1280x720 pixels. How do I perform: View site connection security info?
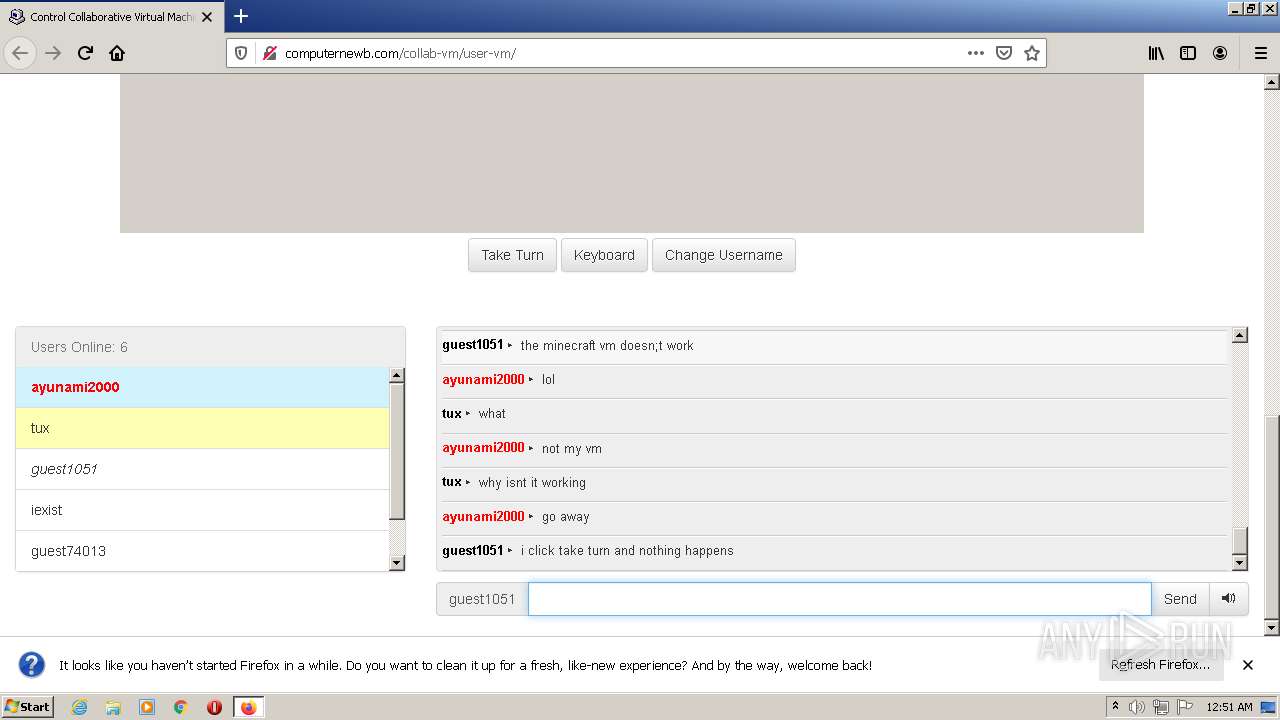(268, 53)
